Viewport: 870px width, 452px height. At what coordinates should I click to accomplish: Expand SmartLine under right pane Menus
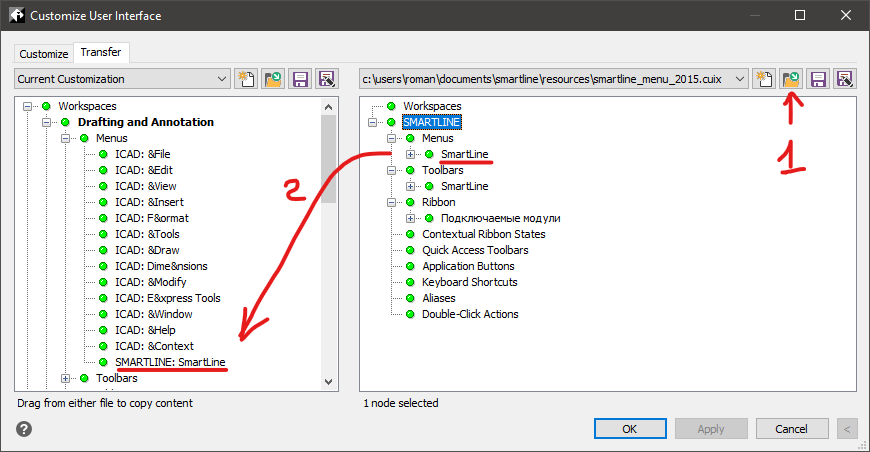411,154
